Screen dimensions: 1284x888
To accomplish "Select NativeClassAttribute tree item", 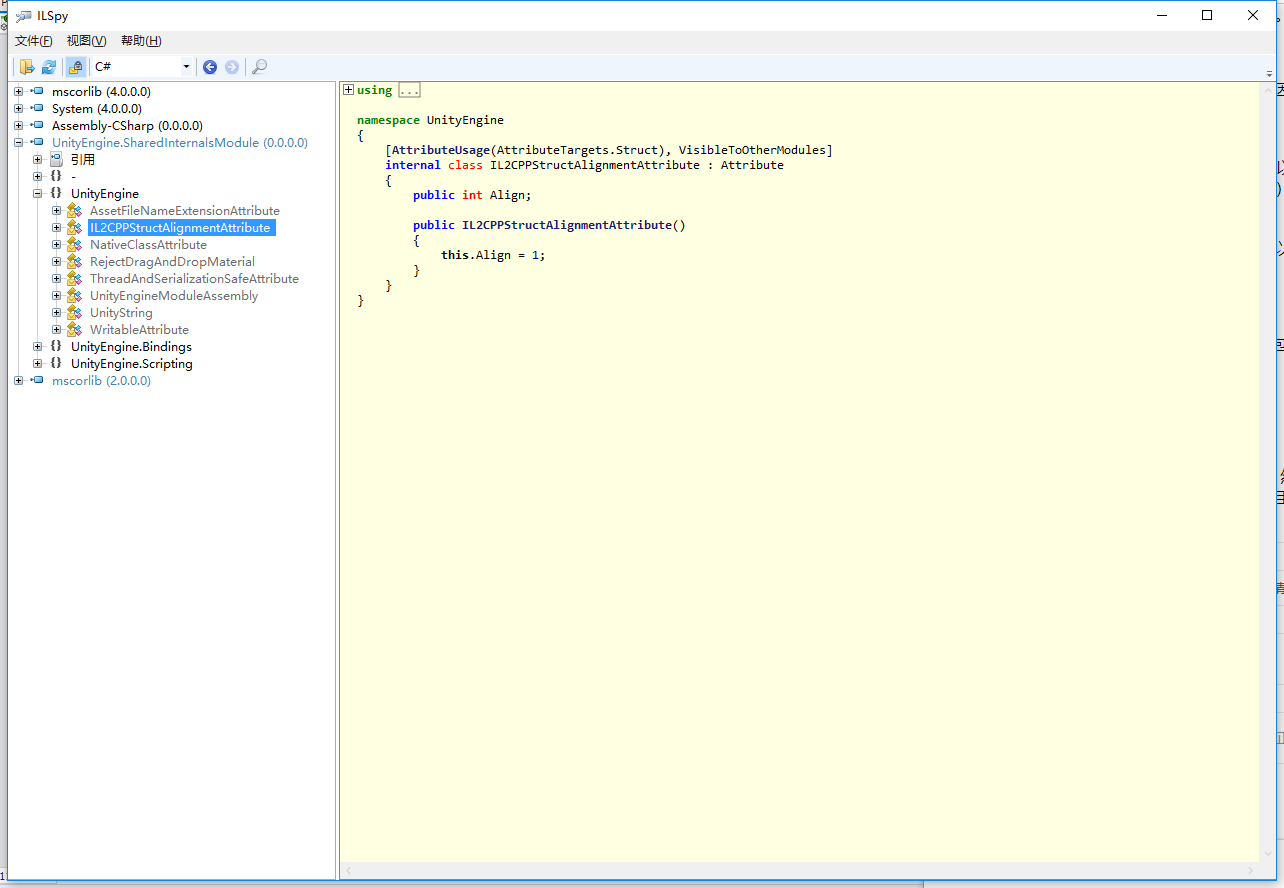I will tap(149, 245).
